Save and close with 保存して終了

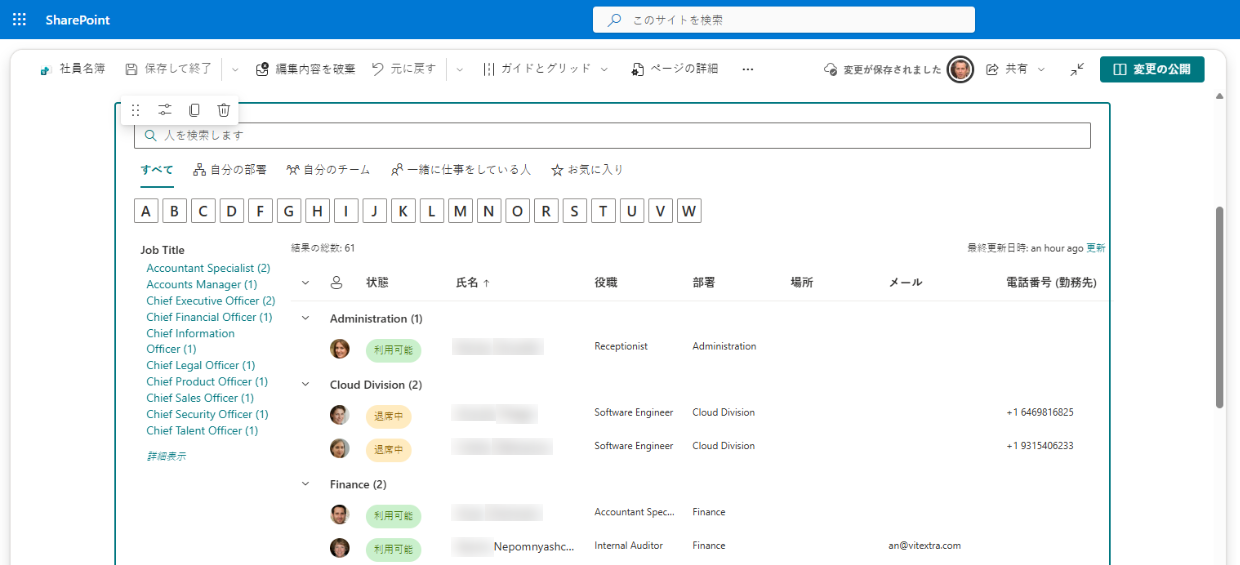coord(168,69)
